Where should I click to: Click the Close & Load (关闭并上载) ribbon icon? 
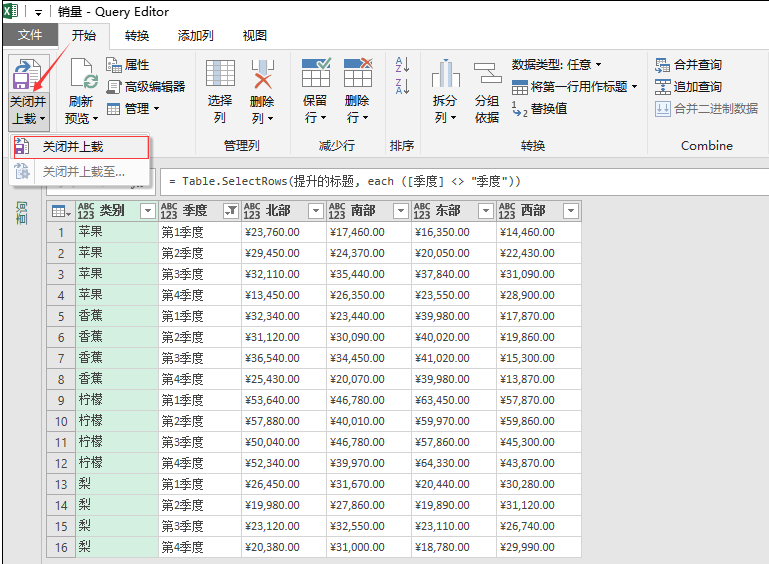(26, 75)
